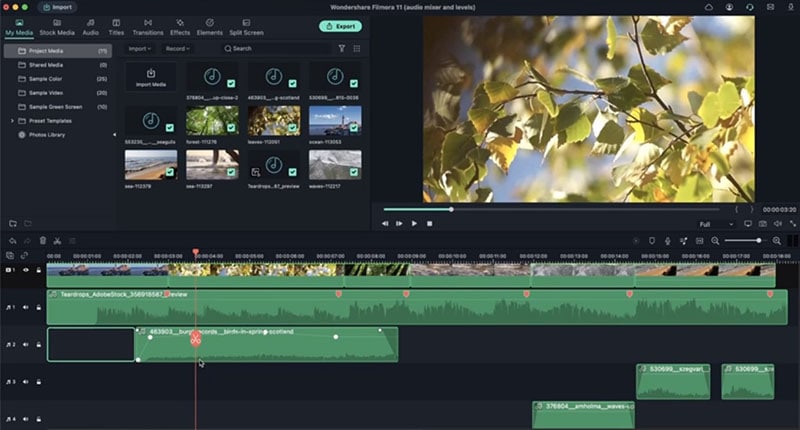Click the Marker shield icon in timeline toolbar
The image size is (800, 430).
pyautogui.click(x=652, y=241)
